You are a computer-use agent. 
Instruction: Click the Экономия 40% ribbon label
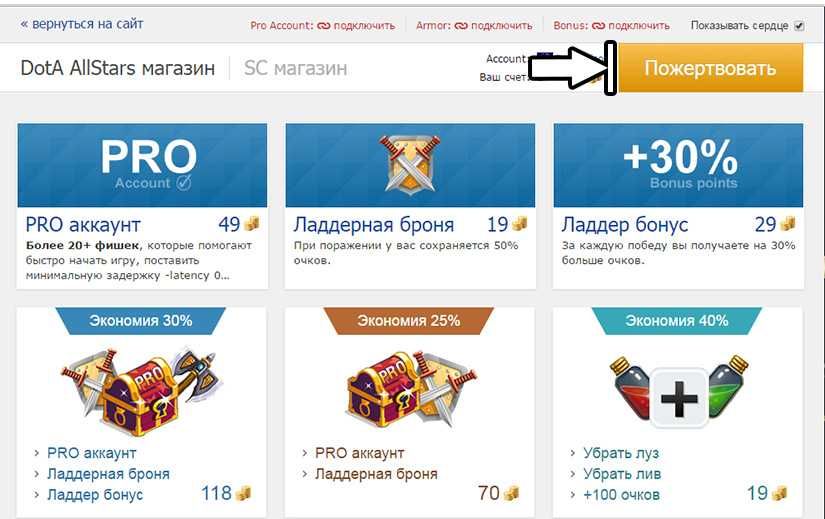[677, 321]
